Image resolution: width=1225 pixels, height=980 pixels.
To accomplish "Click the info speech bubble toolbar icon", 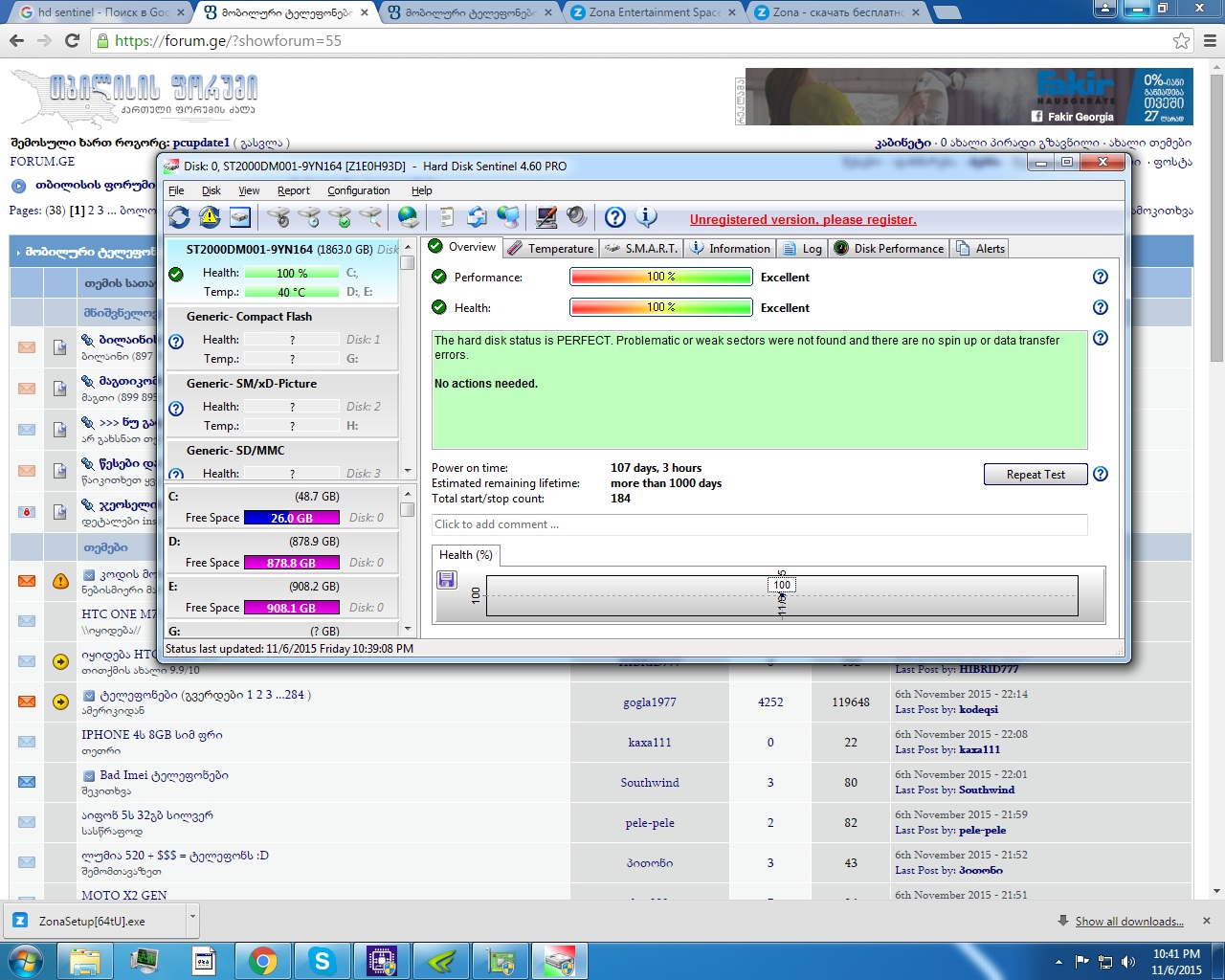I will tap(646, 218).
